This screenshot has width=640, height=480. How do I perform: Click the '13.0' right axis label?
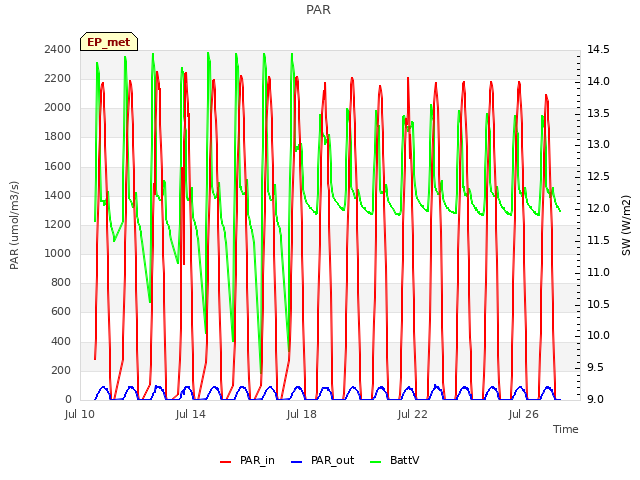point(598,144)
